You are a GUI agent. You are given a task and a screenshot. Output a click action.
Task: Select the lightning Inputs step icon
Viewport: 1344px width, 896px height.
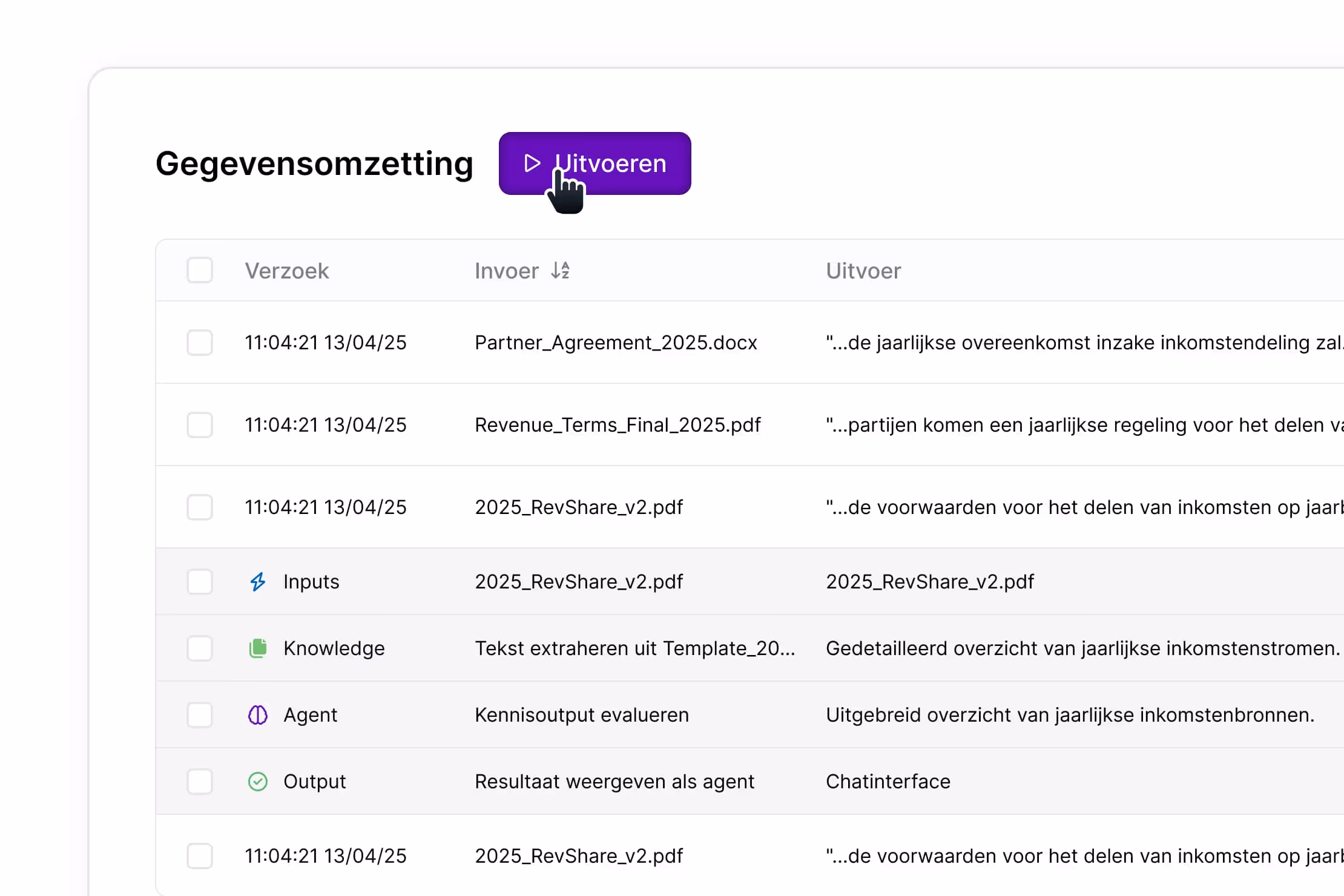coord(257,582)
